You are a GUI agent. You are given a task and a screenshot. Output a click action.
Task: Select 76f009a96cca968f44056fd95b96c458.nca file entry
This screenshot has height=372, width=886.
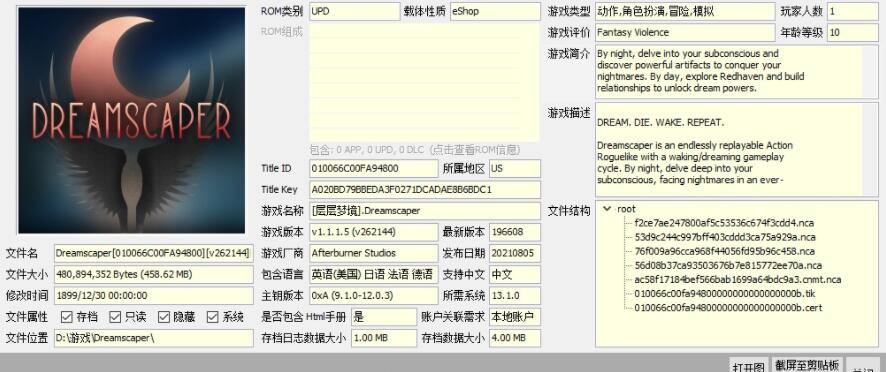724,251
